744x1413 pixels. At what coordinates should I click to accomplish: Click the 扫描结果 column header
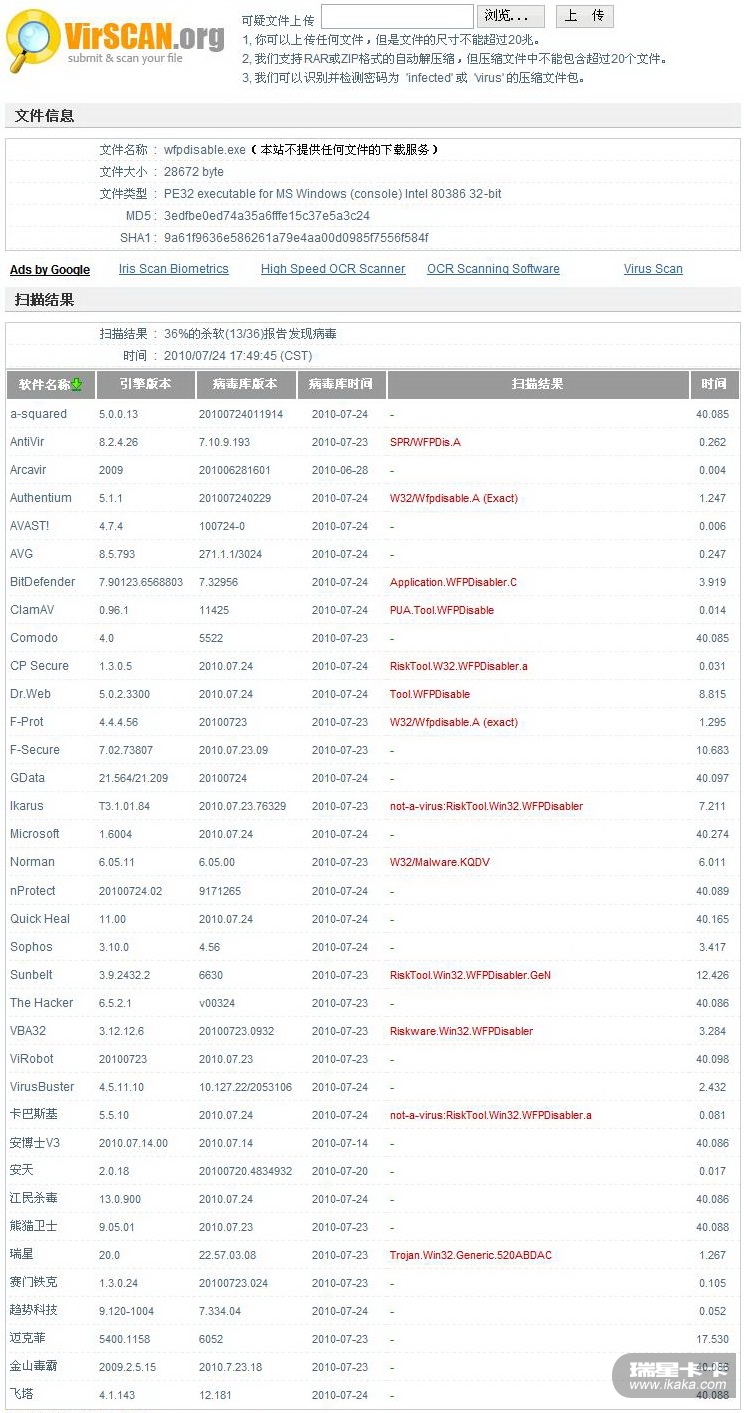[538, 385]
